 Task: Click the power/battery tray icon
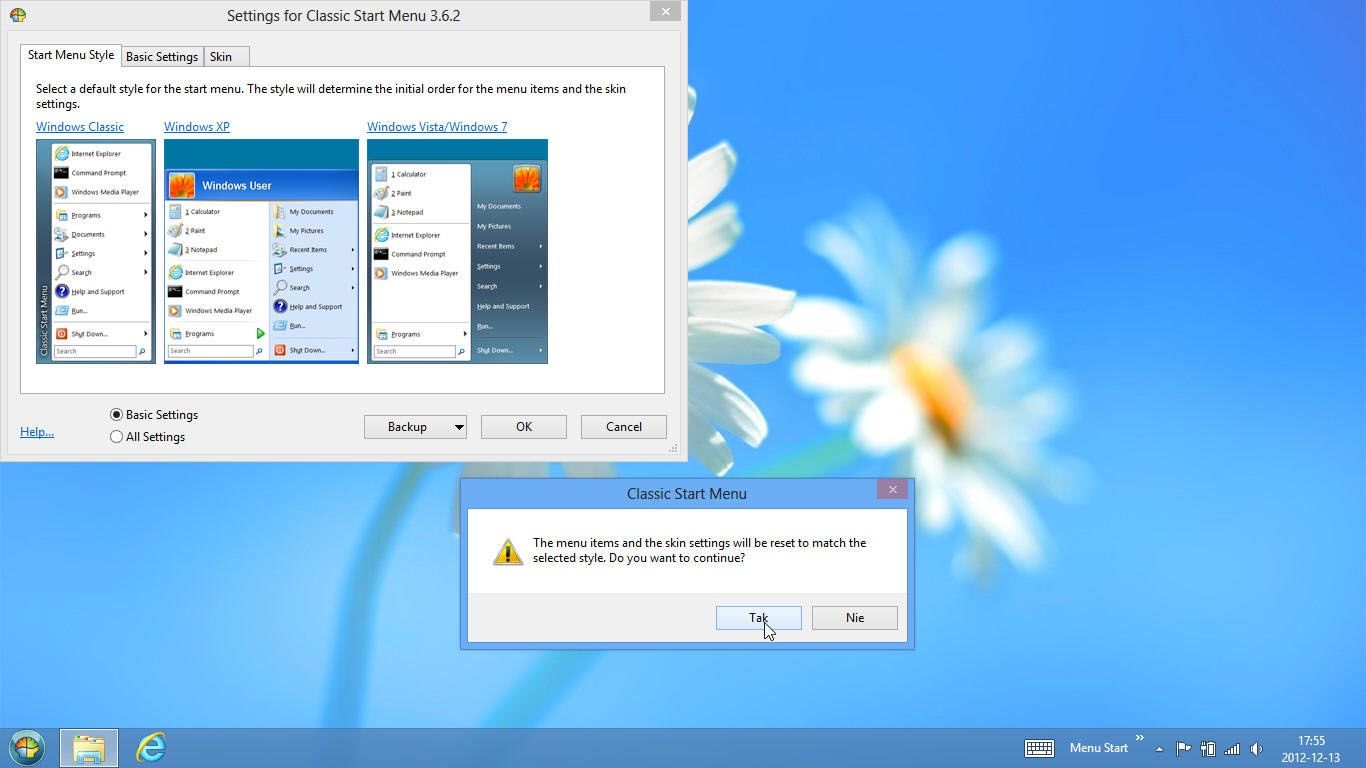coord(1208,748)
